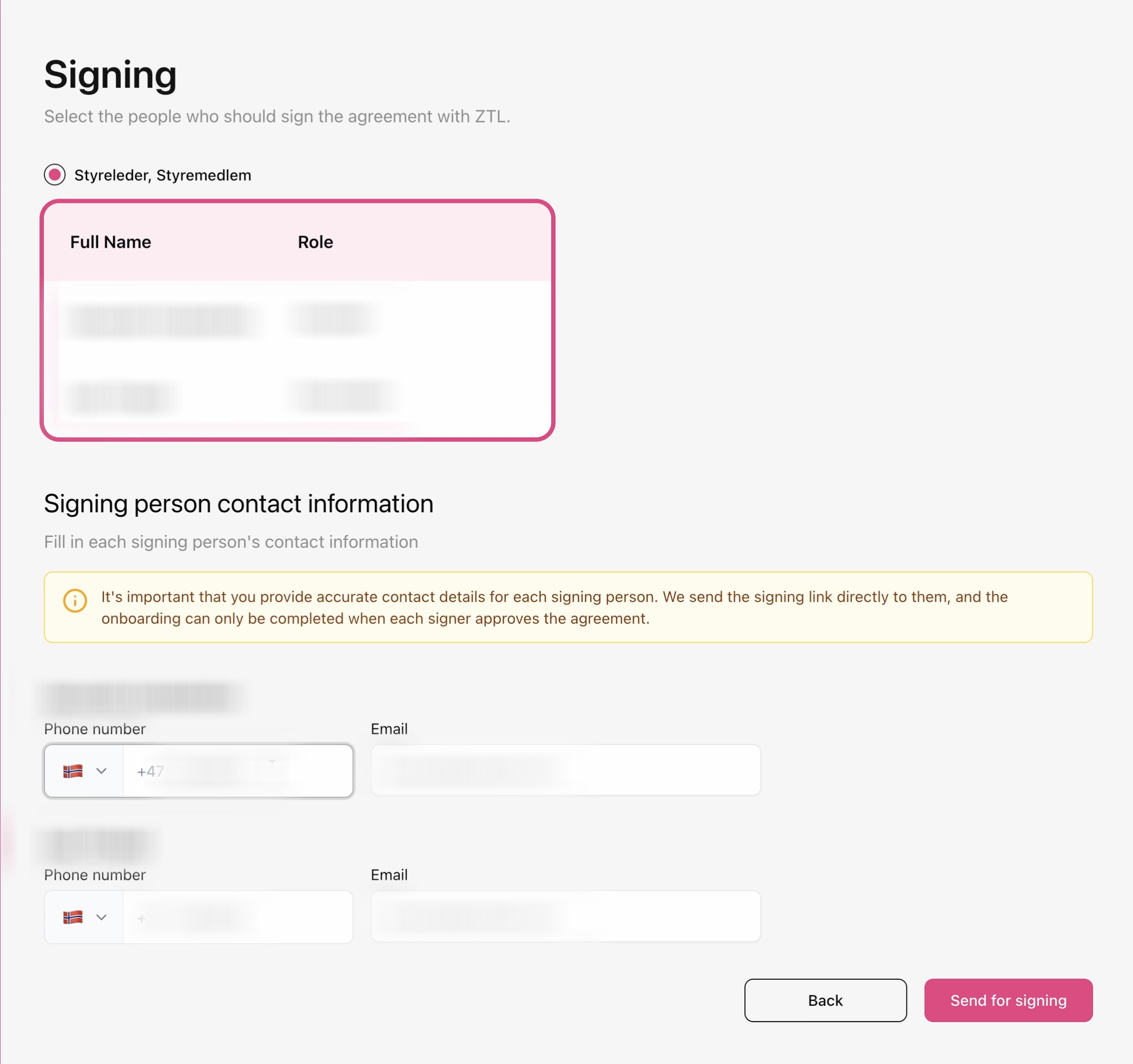The height and width of the screenshot is (1064, 1133).
Task: Click Send for signing
Action: (x=1007, y=1000)
